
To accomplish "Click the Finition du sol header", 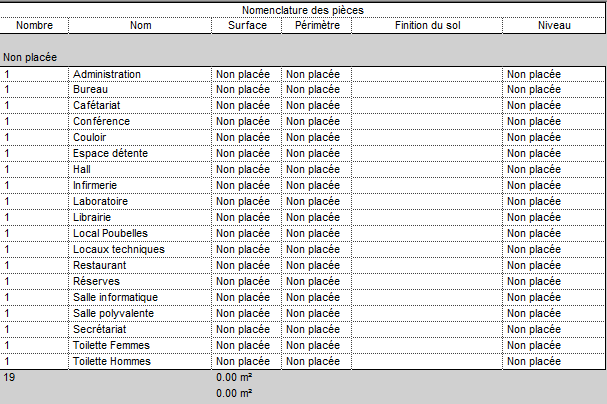I will 426,25.
